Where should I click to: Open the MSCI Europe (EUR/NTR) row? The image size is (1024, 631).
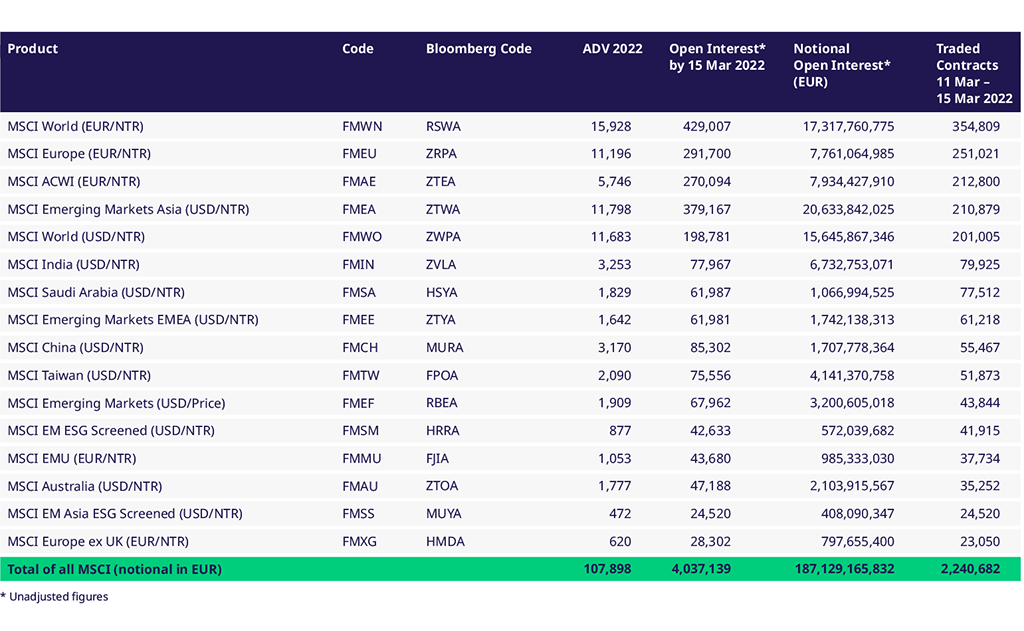(79, 154)
